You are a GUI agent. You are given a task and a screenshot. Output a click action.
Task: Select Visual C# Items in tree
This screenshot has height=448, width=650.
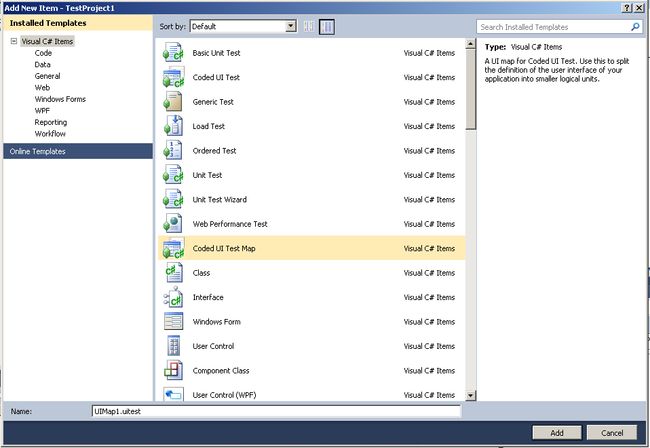pyautogui.click(x=47, y=41)
